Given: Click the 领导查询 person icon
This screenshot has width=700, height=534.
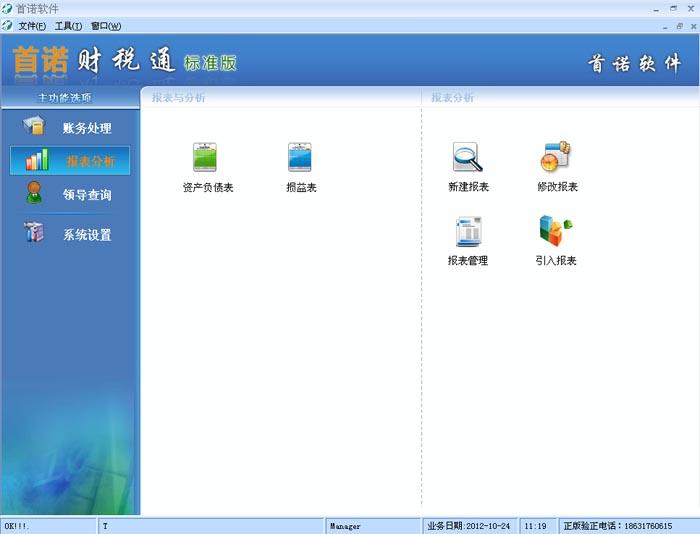Looking at the screenshot, I should [34, 194].
